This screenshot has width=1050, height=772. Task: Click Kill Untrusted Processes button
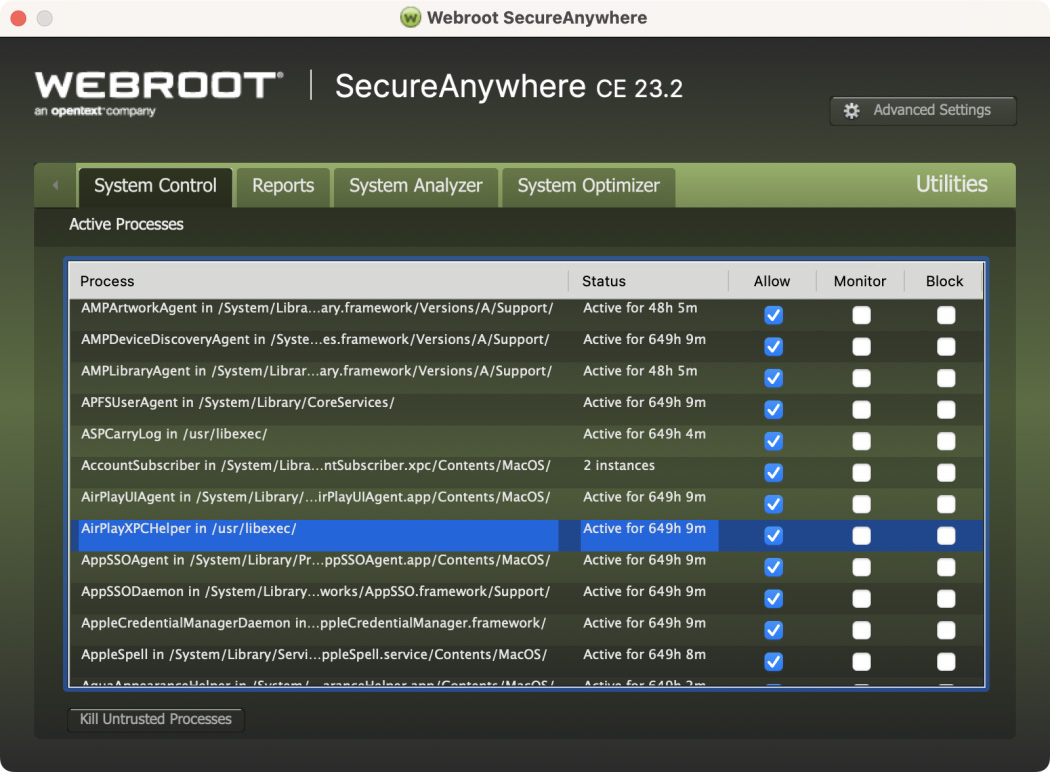click(156, 719)
